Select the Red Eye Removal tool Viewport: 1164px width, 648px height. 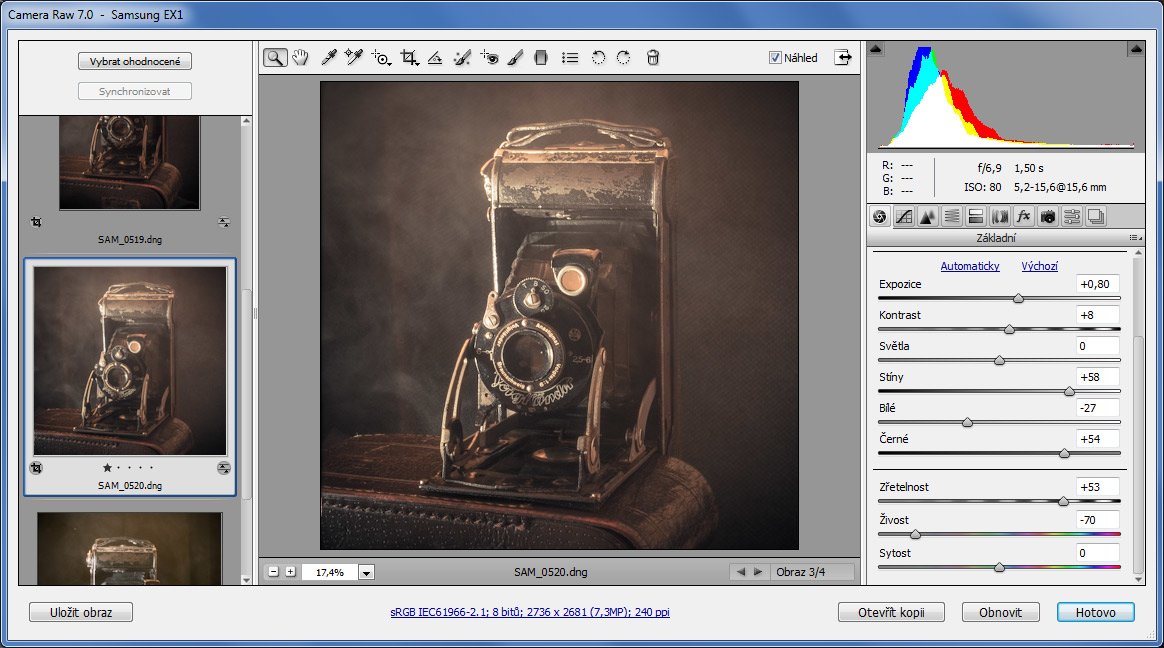pos(489,58)
